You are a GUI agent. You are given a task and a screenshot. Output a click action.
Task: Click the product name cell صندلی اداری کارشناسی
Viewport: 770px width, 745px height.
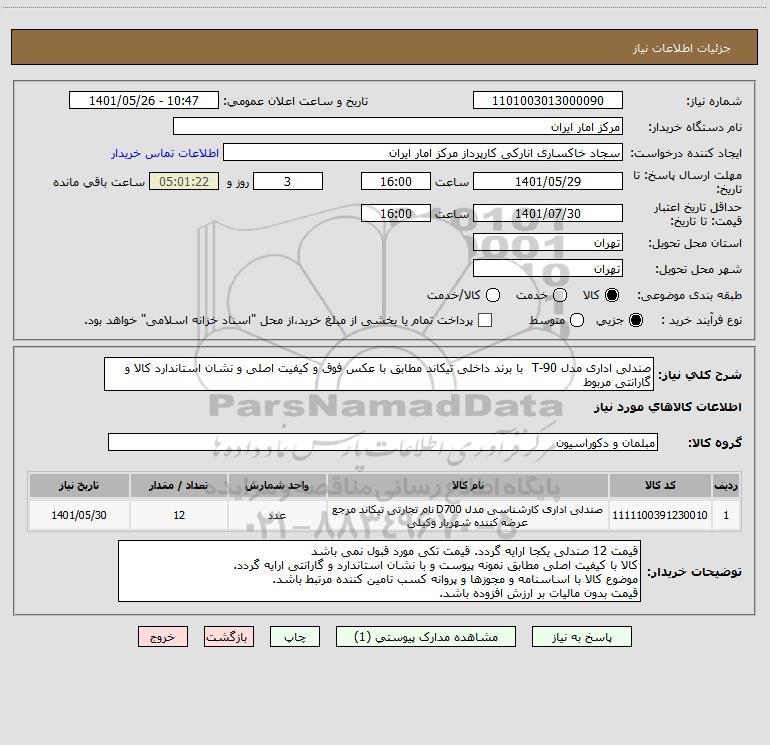click(x=468, y=515)
